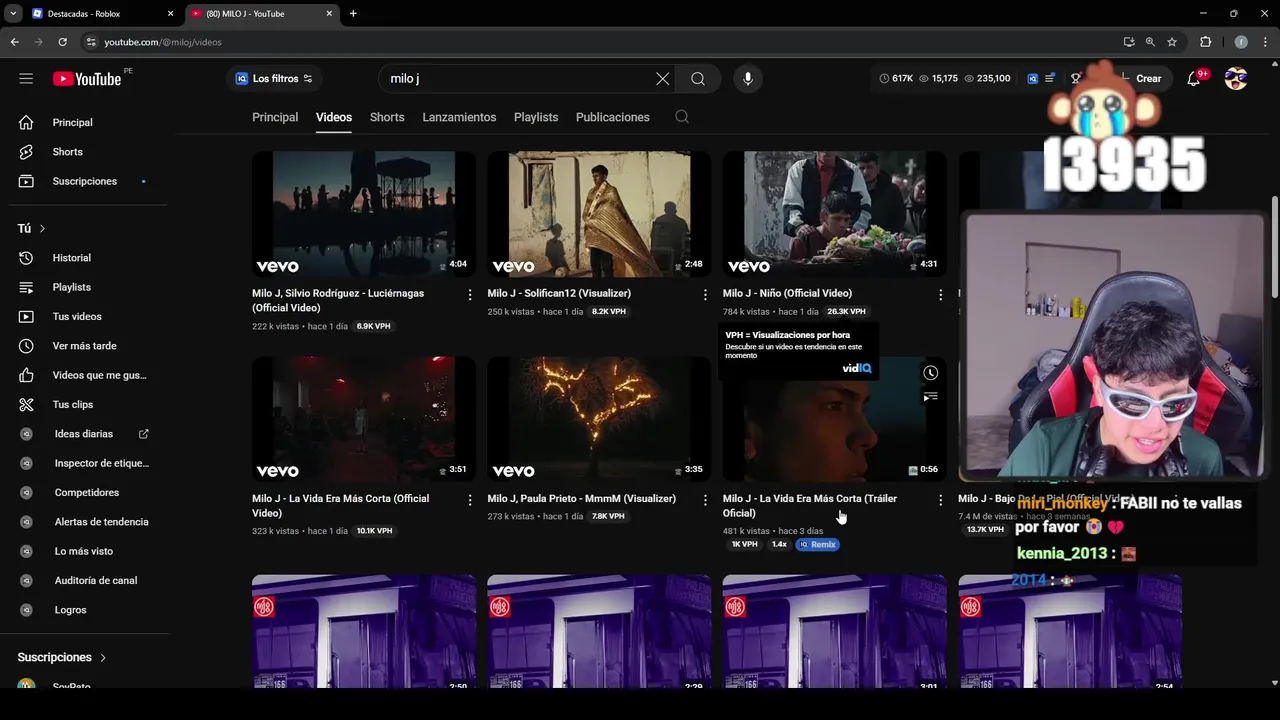Switch to the channel Principal tab
1280x720 pixels.
(275, 117)
